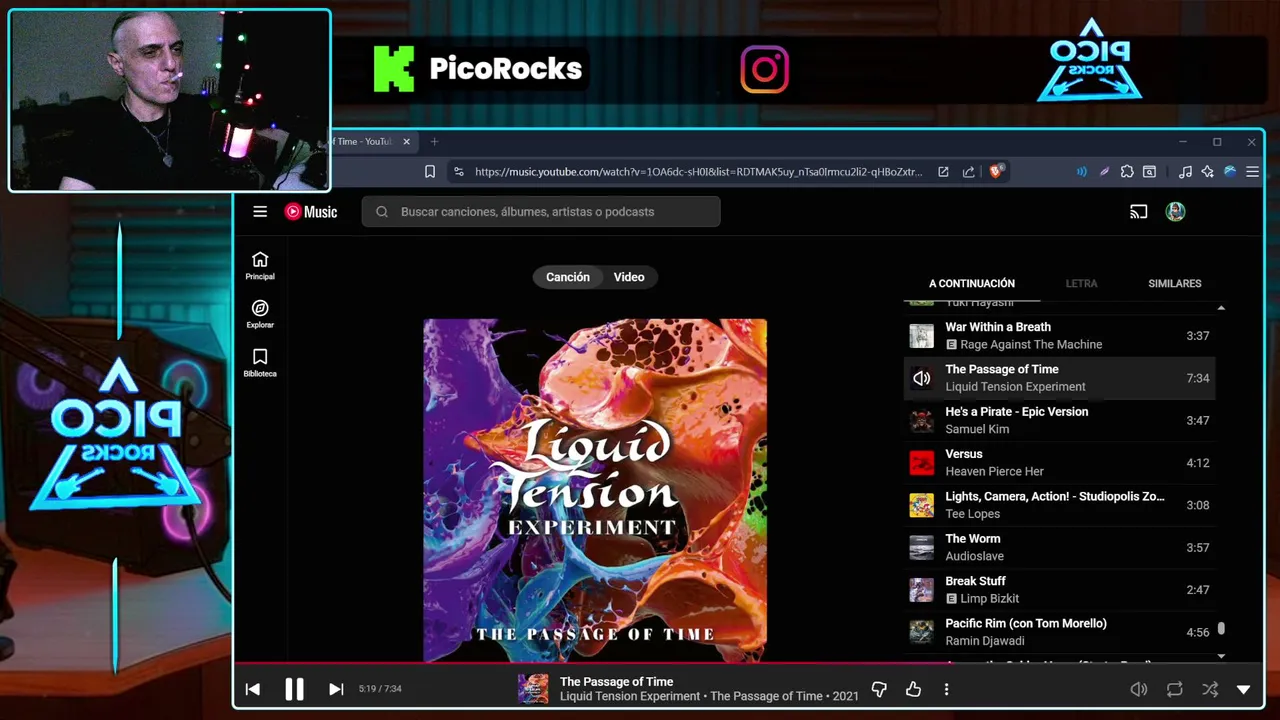The image size is (1280, 720).
Task: Dislike the current song with thumbs down
Action: click(x=879, y=689)
